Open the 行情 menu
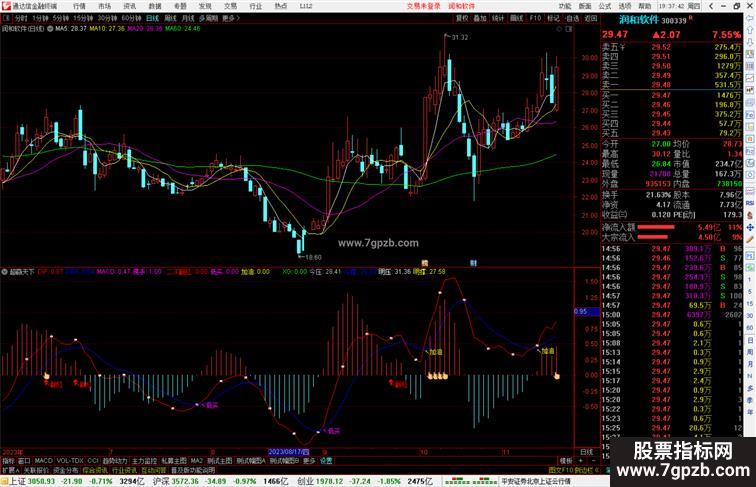Screen dimensions: 756x487 click(x=80, y=6)
